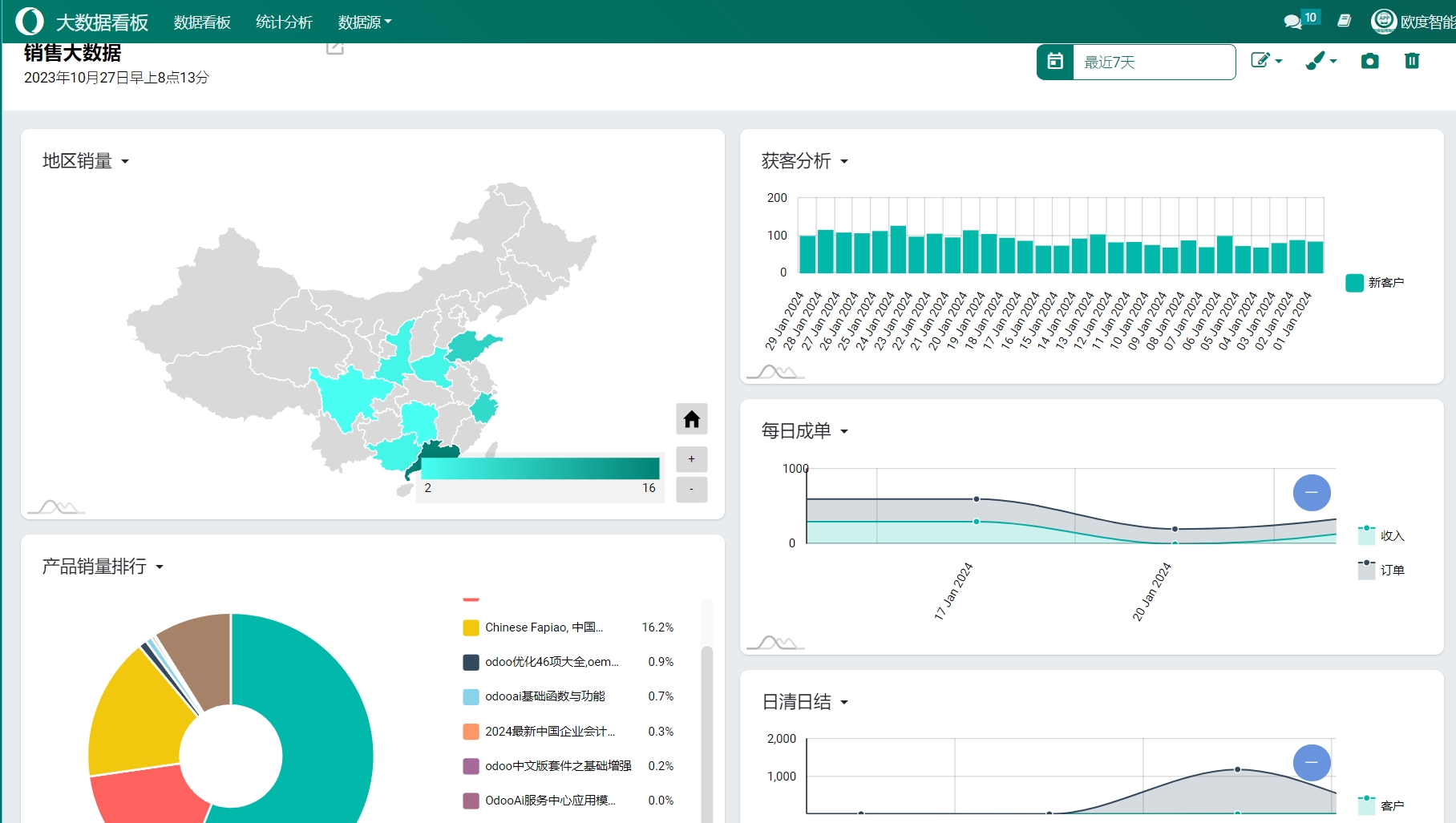Click the yellow slice of the donut chart
The height and width of the screenshot is (823, 1456).
136,717
